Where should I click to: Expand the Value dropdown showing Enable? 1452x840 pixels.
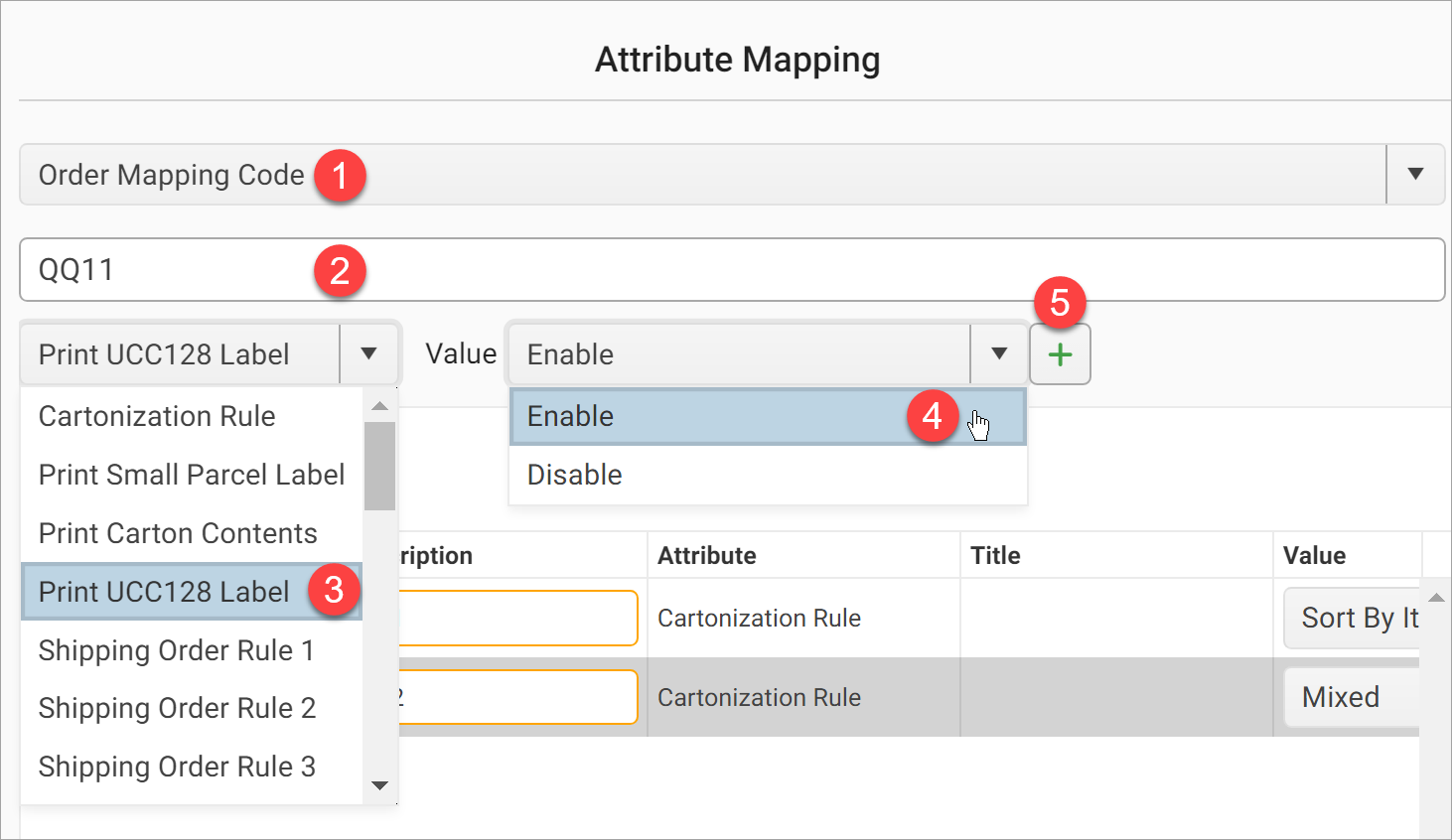click(998, 353)
